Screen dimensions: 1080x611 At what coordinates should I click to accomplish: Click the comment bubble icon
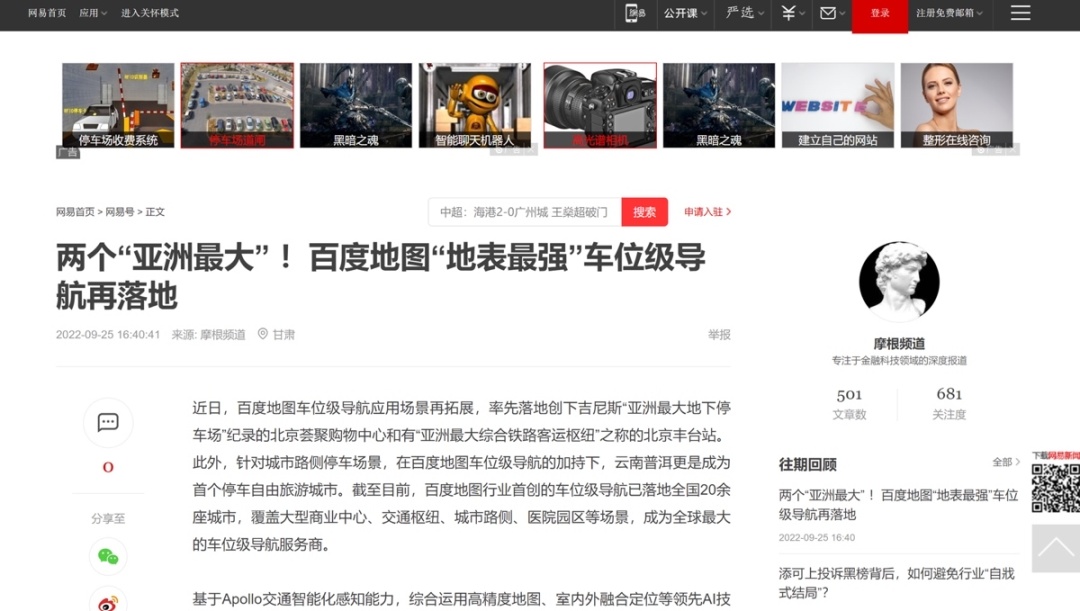tap(108, 422)
